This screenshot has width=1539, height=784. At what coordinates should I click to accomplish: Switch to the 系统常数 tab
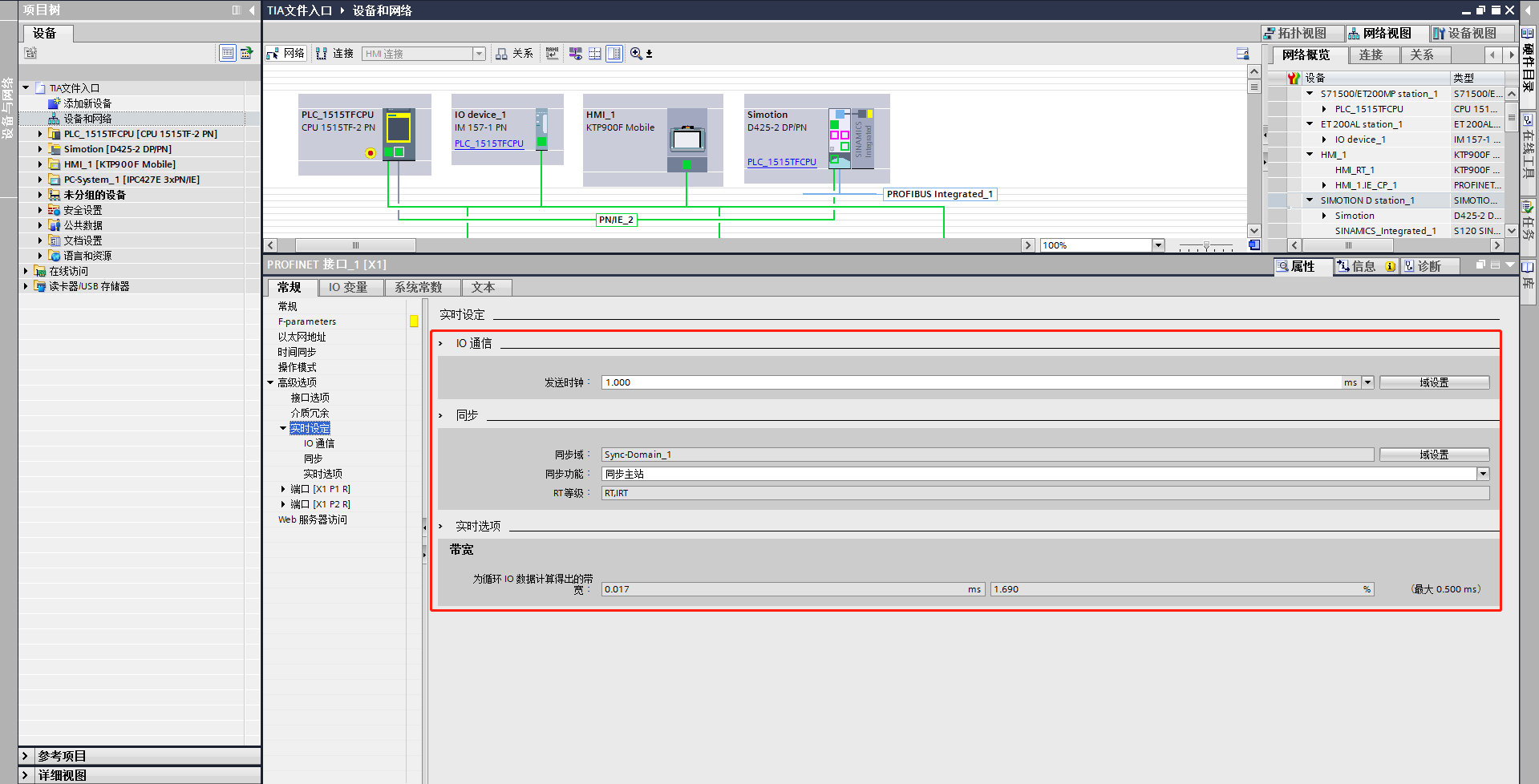coord(423,287)
